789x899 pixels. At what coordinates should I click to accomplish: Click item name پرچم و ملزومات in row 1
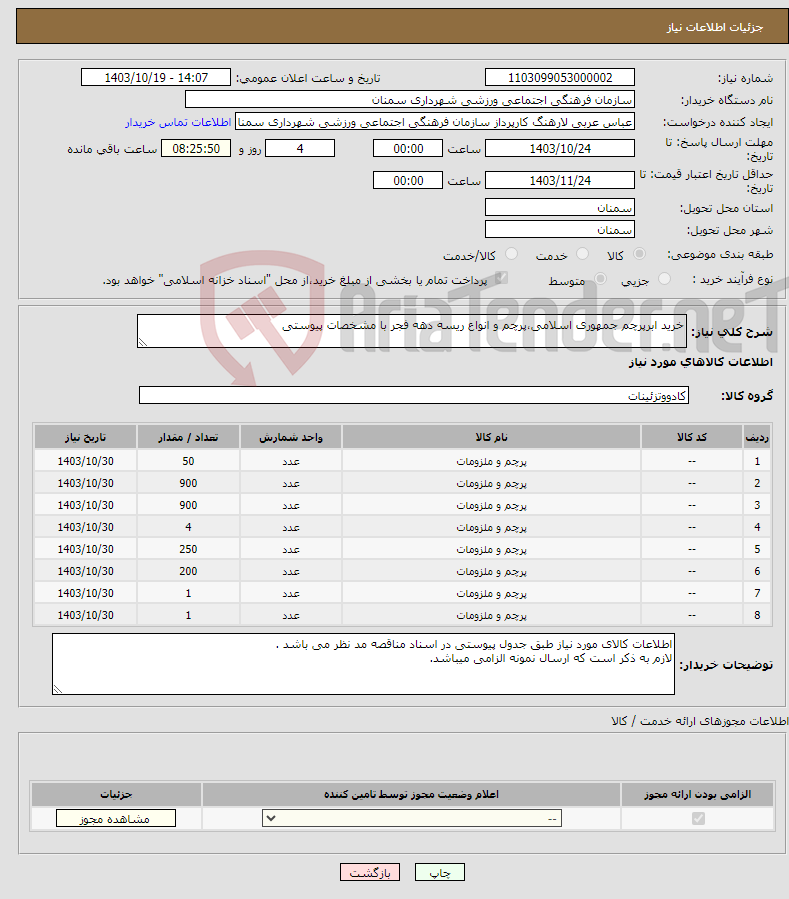[x=491, y=461]
